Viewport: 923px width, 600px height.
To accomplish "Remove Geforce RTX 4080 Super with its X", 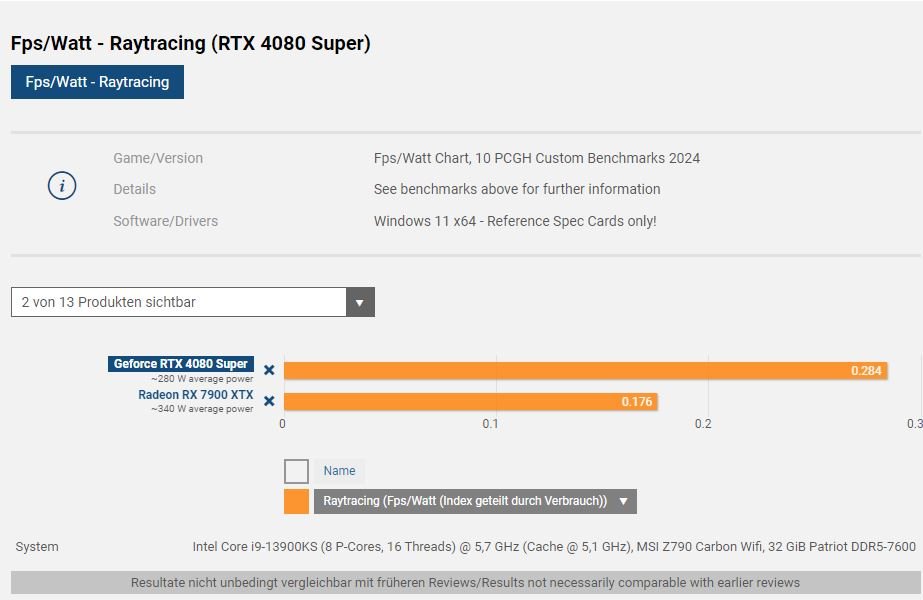I will pos(269,370).
